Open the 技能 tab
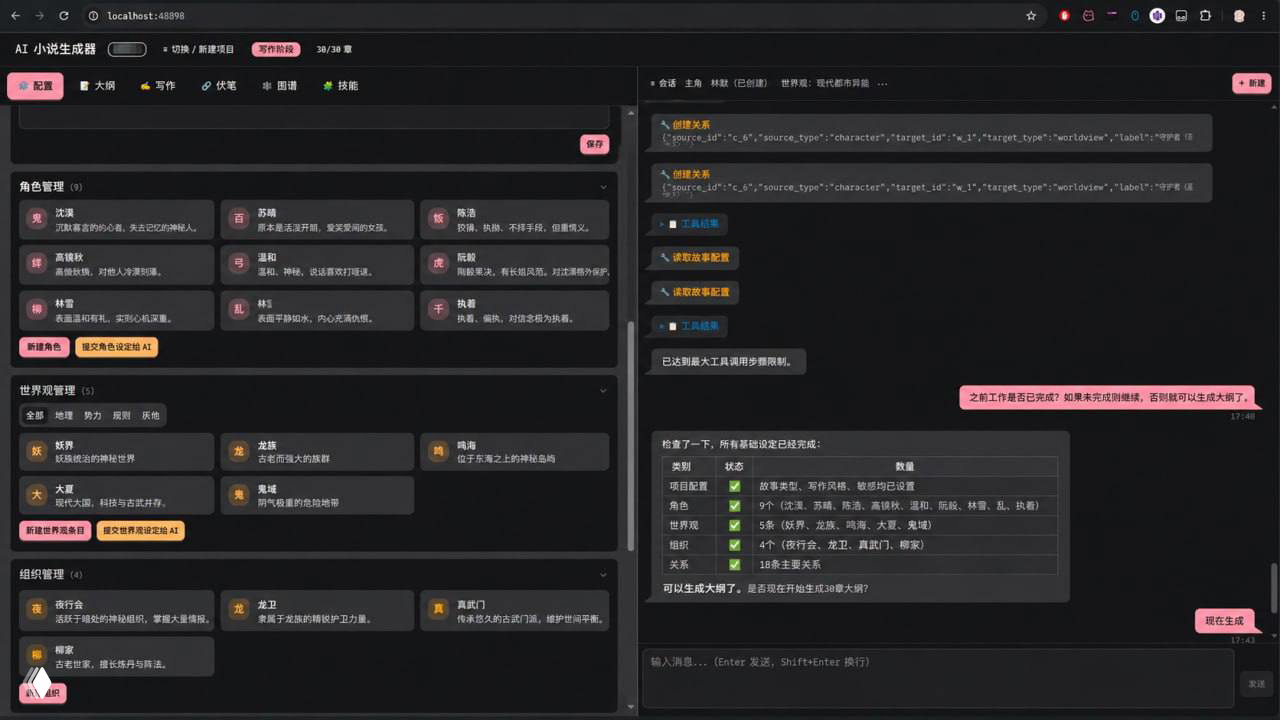Image resolution: width=1280 pixels, height=720 pixels. coord(340,86)
